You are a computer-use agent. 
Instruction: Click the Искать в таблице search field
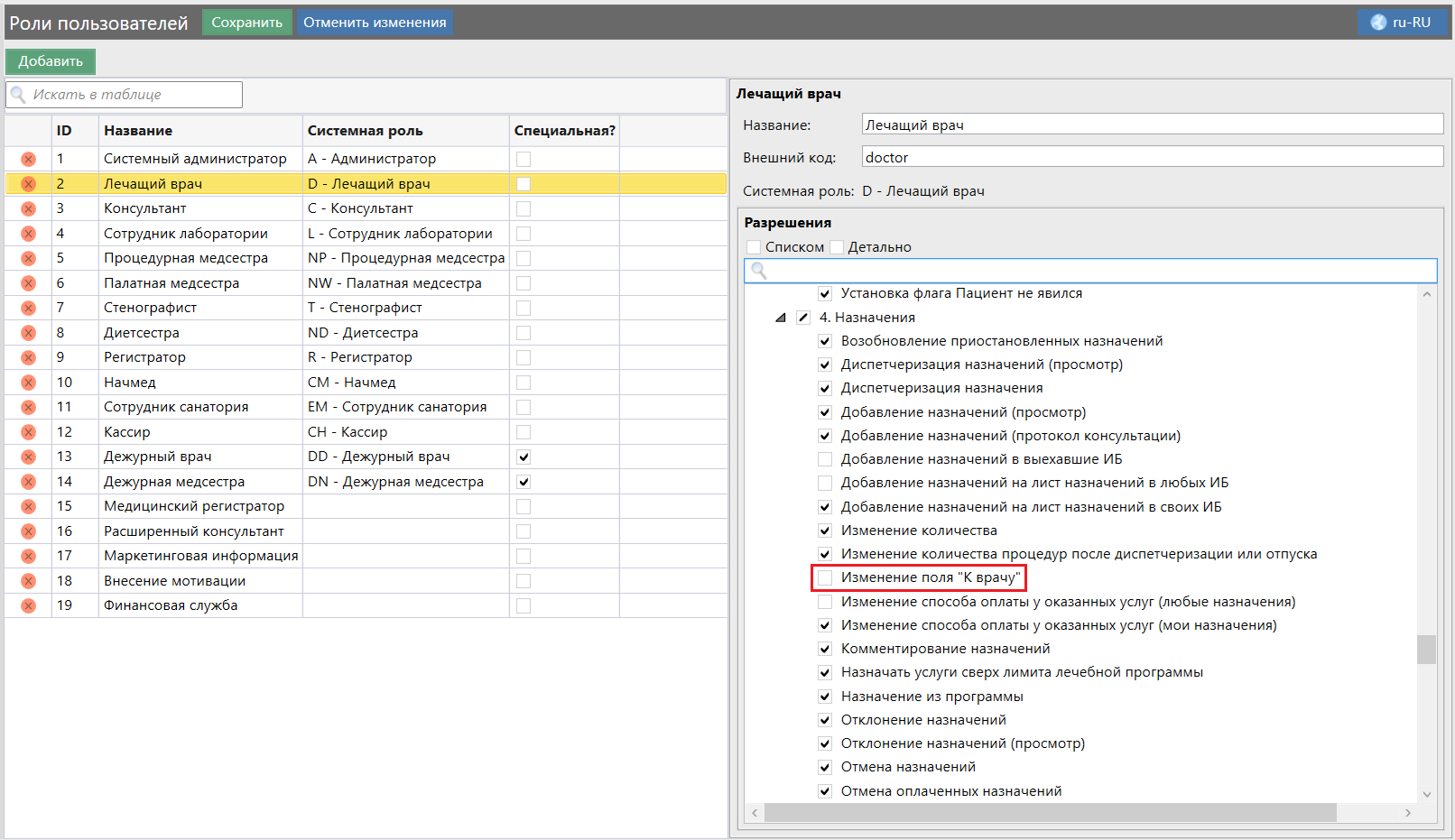[x=126, y=95]
